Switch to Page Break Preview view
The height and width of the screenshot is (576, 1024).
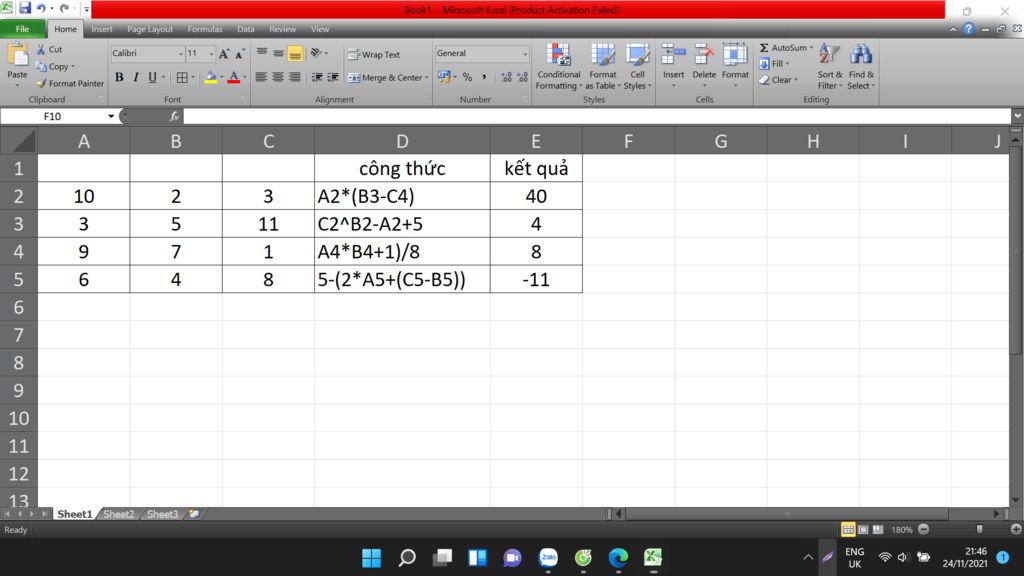click(878, 530)
